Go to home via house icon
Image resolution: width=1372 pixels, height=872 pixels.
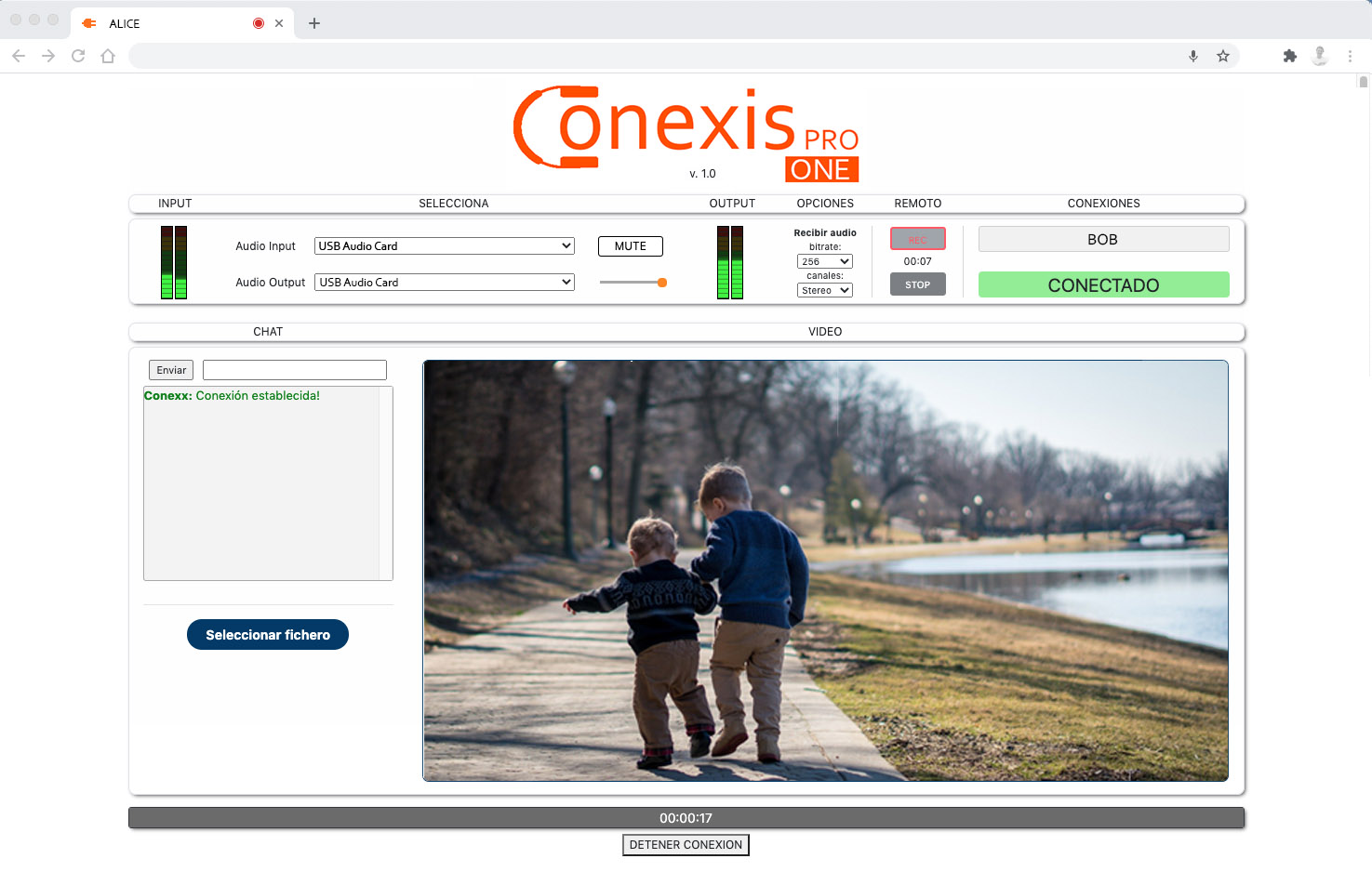(x=108, y=56)
